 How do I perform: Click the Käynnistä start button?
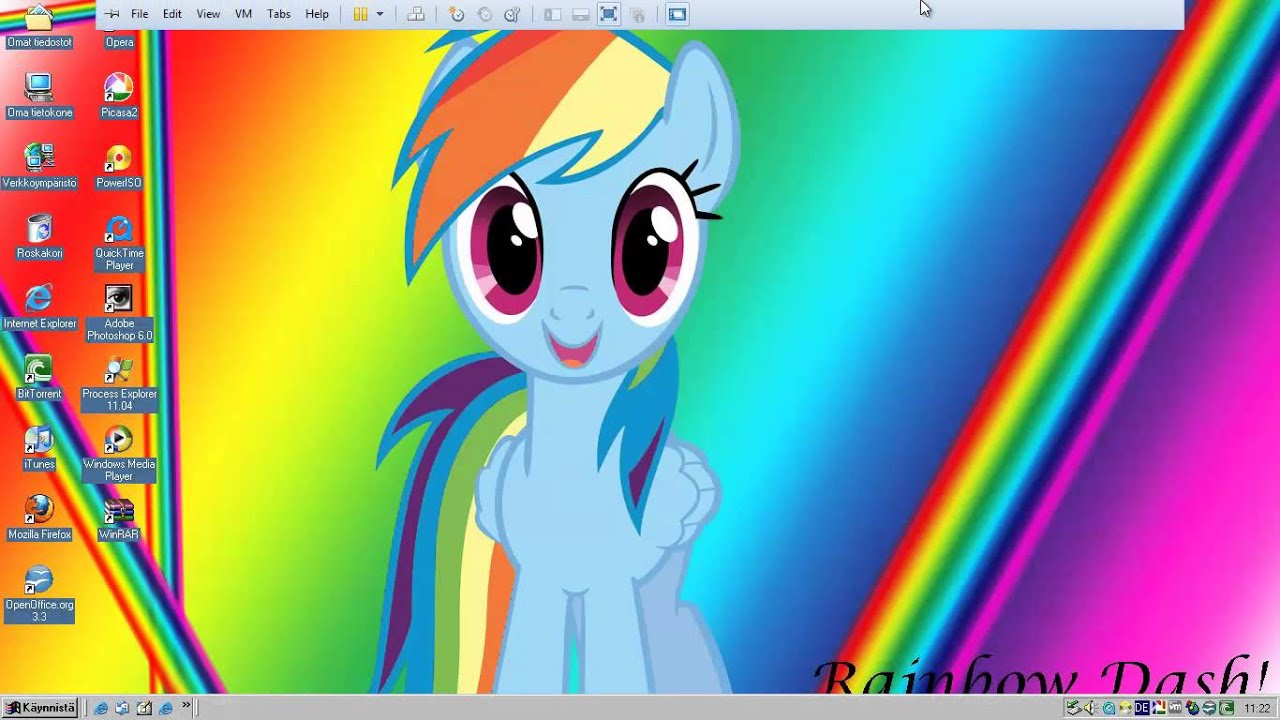pos(40,708)
